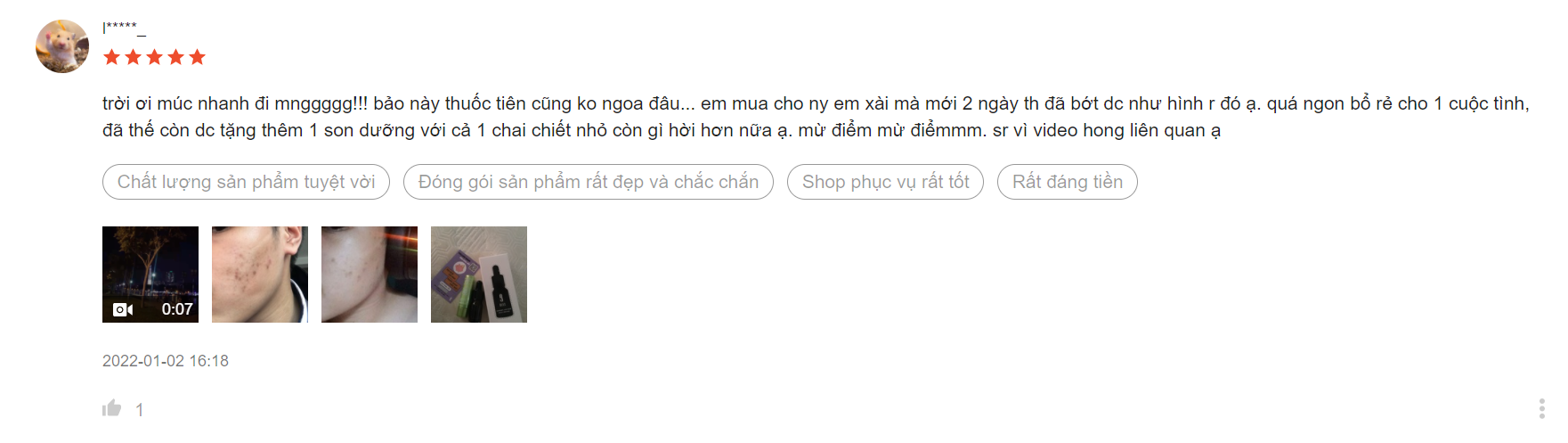Click the fourth rating star

(x=175, y=57)
